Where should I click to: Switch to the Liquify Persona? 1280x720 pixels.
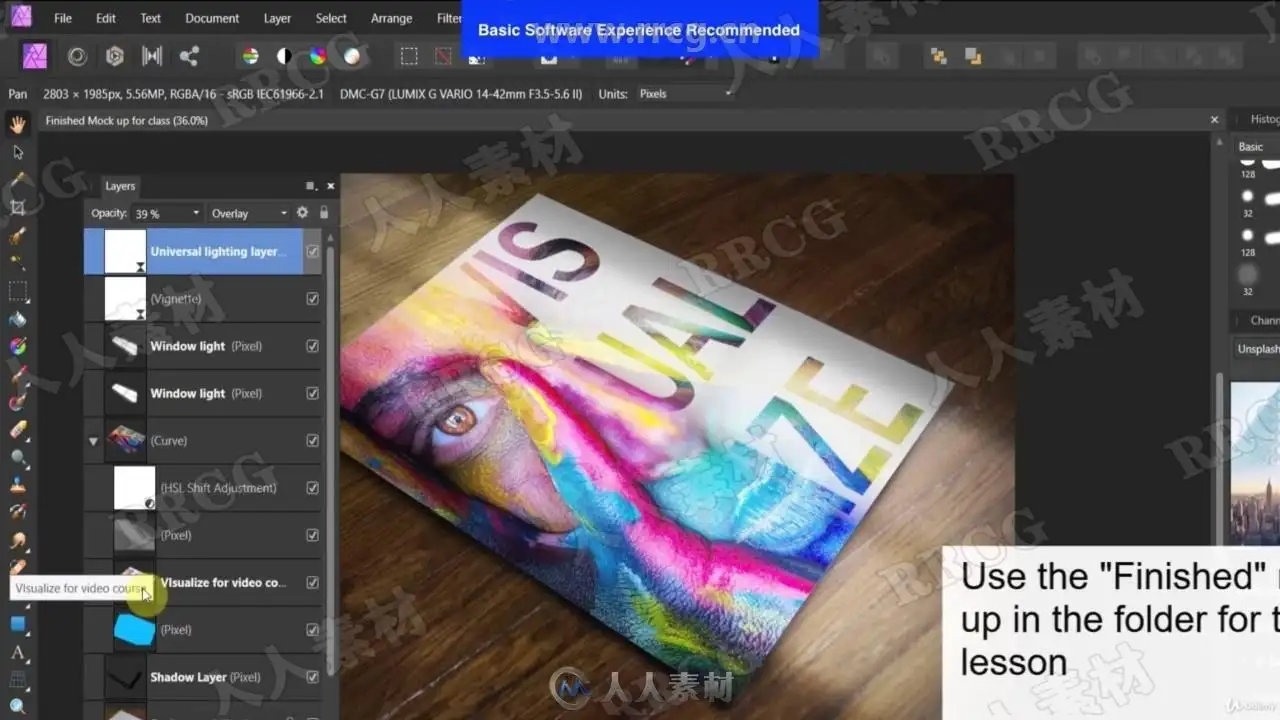pos(77,56)
